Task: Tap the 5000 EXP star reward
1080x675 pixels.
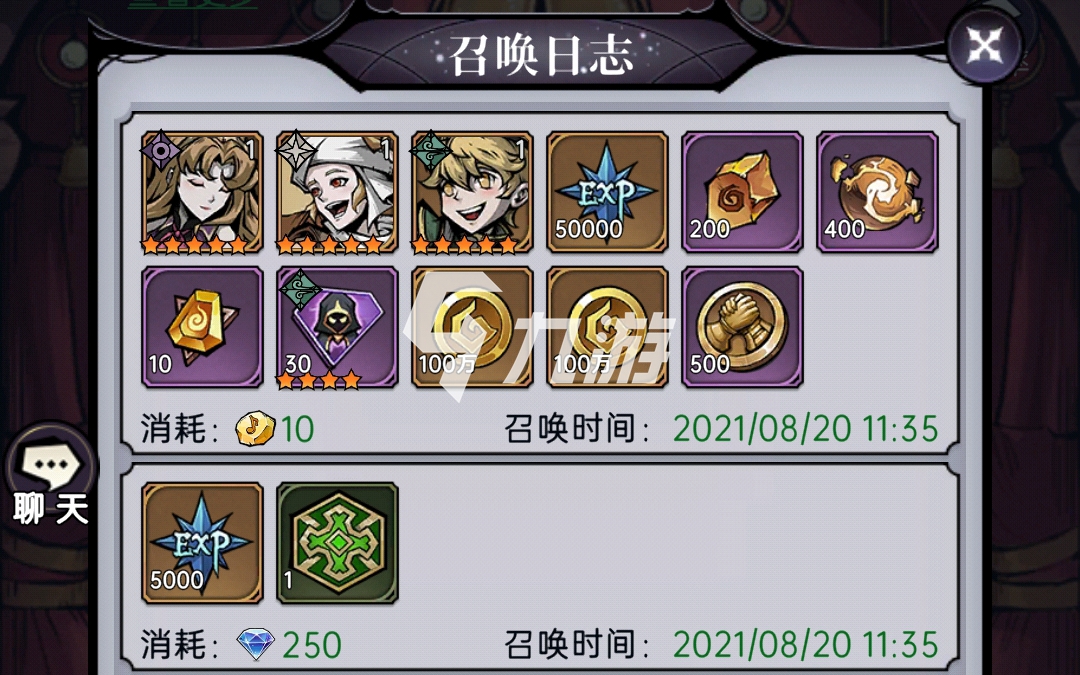Action: point(202,543)
